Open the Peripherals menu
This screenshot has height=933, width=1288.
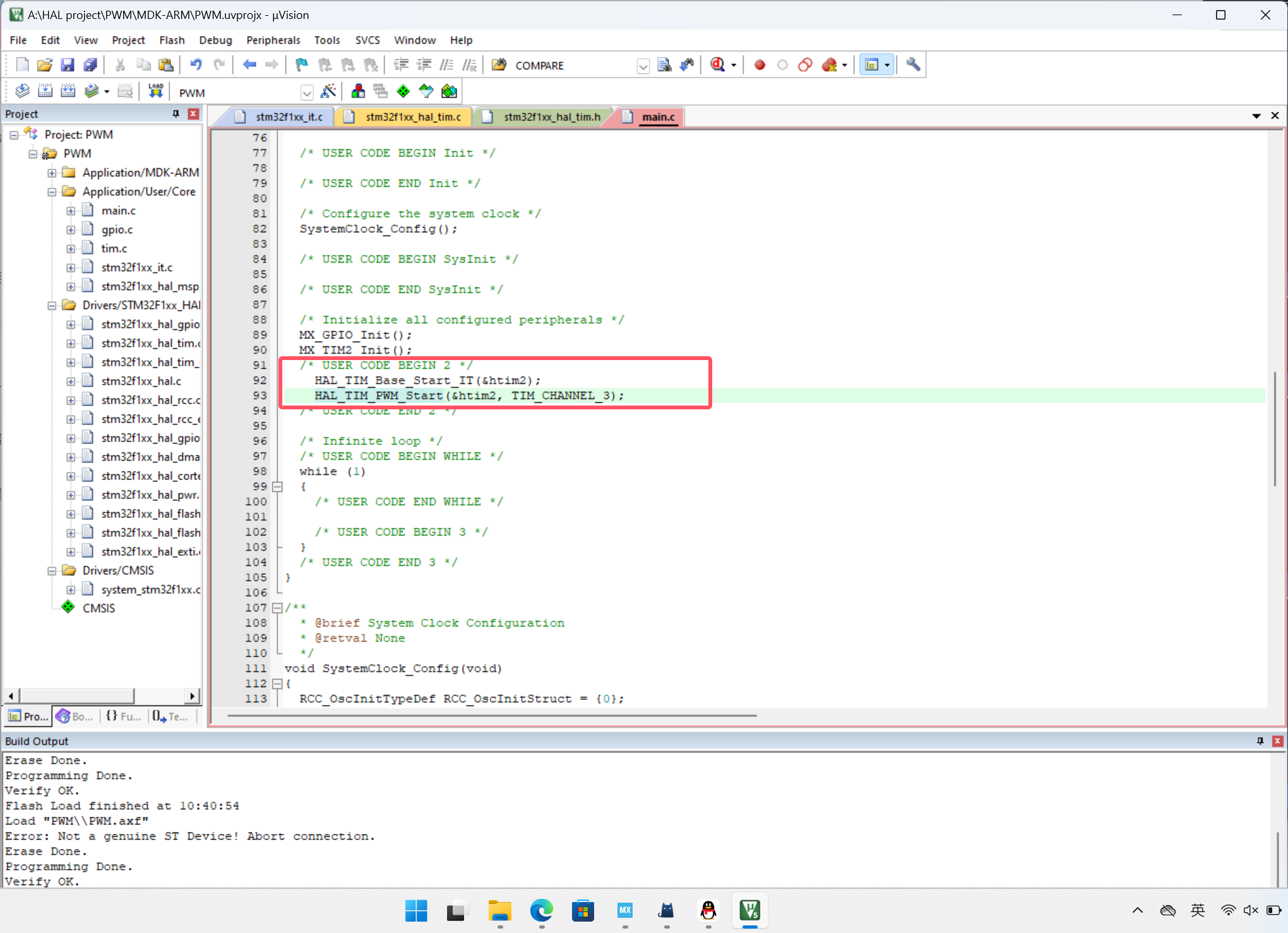coord(273,40)
